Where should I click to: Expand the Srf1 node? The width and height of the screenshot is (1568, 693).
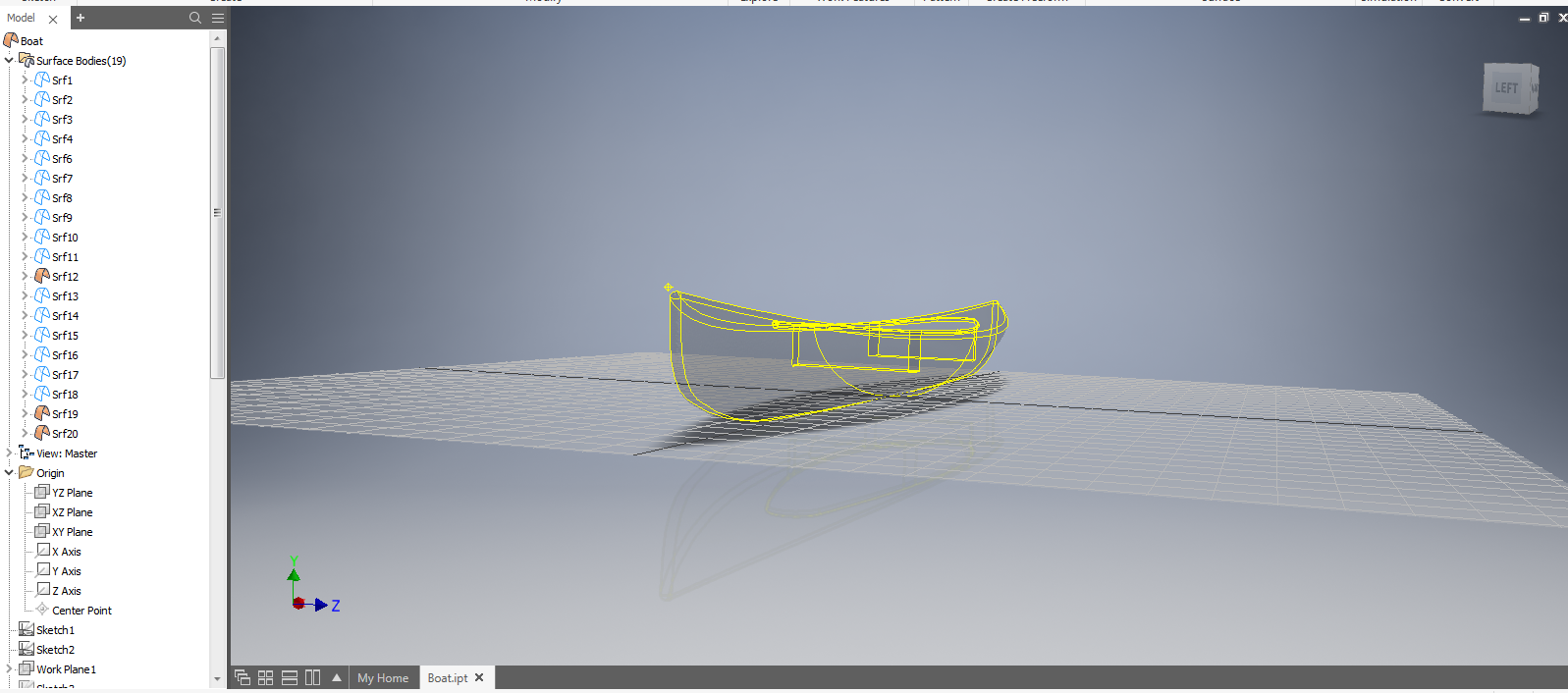tap(26, 80)
